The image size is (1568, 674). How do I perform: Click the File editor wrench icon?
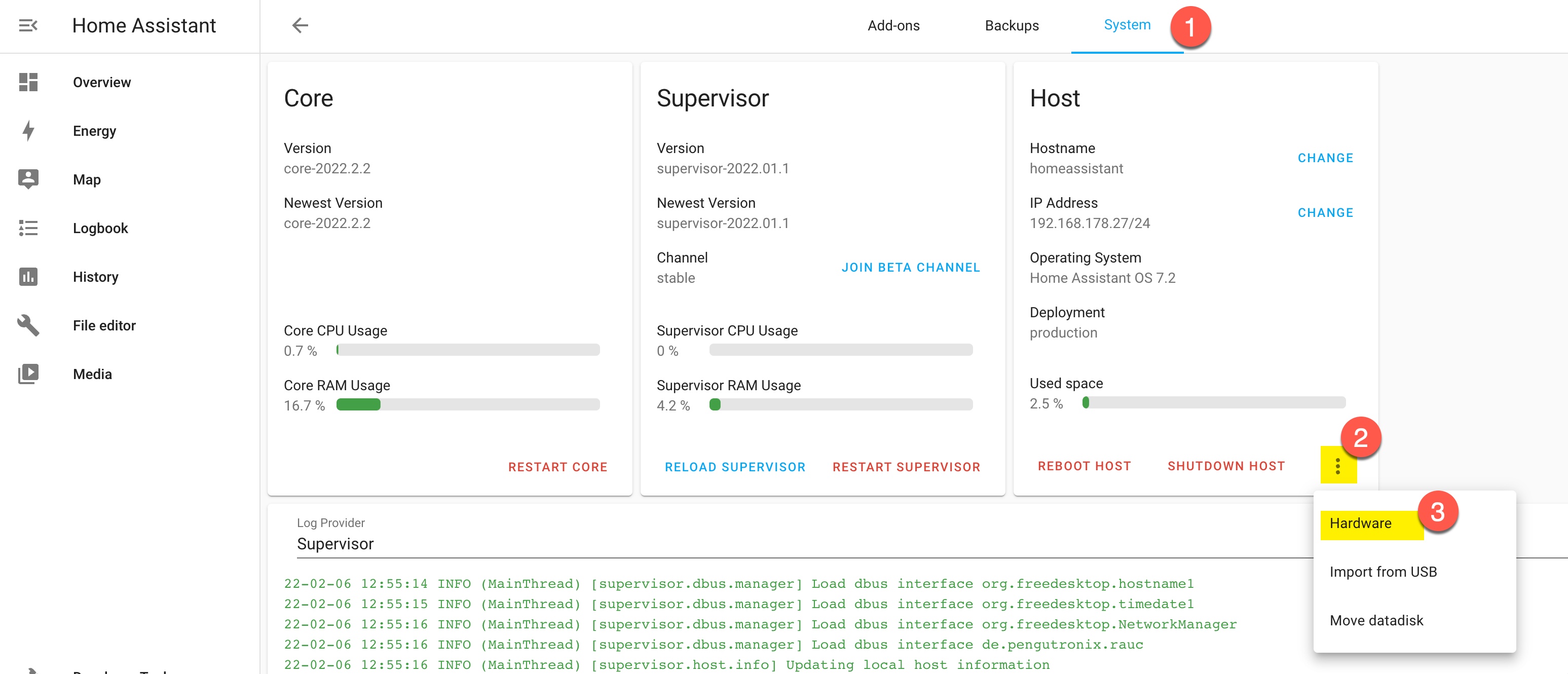click(28, 326)
